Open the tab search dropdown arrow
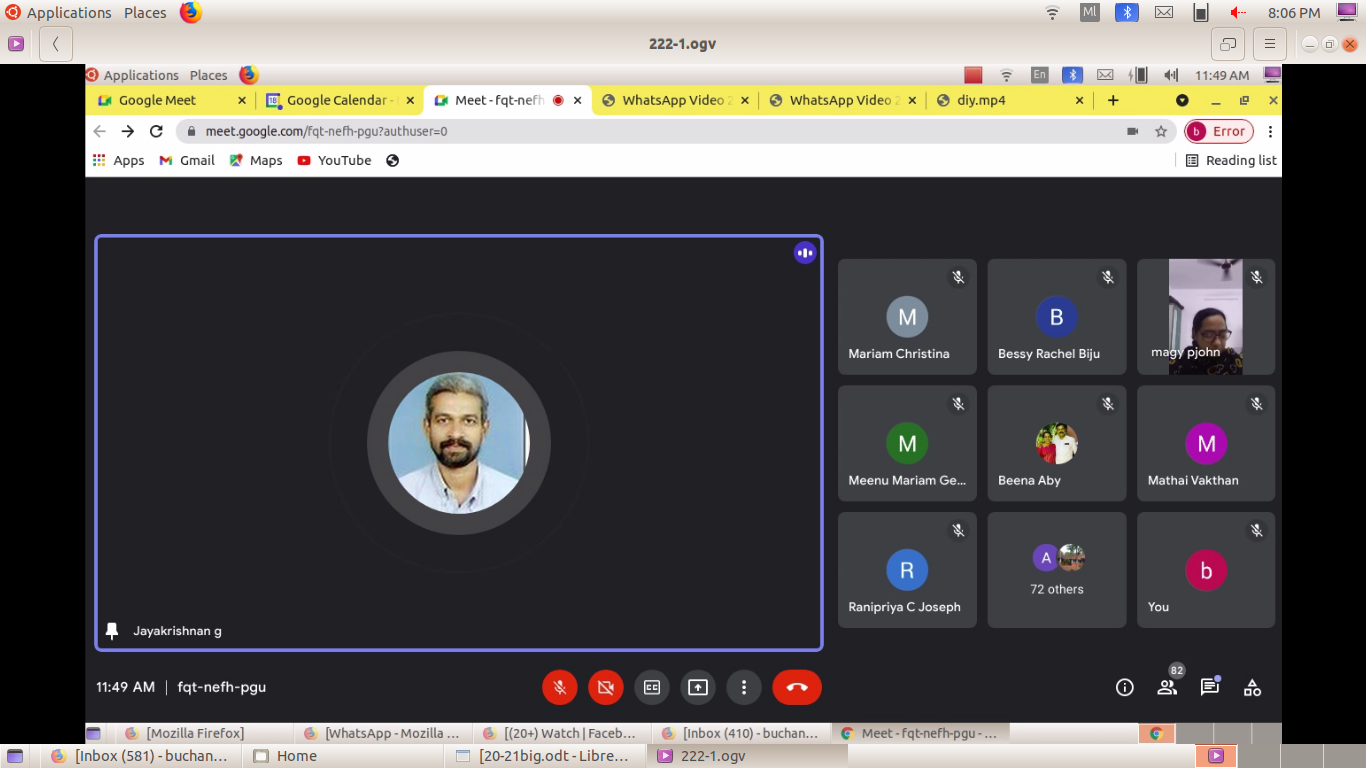The width and height of the screenshot is (1366, 768). [1182, 100]
